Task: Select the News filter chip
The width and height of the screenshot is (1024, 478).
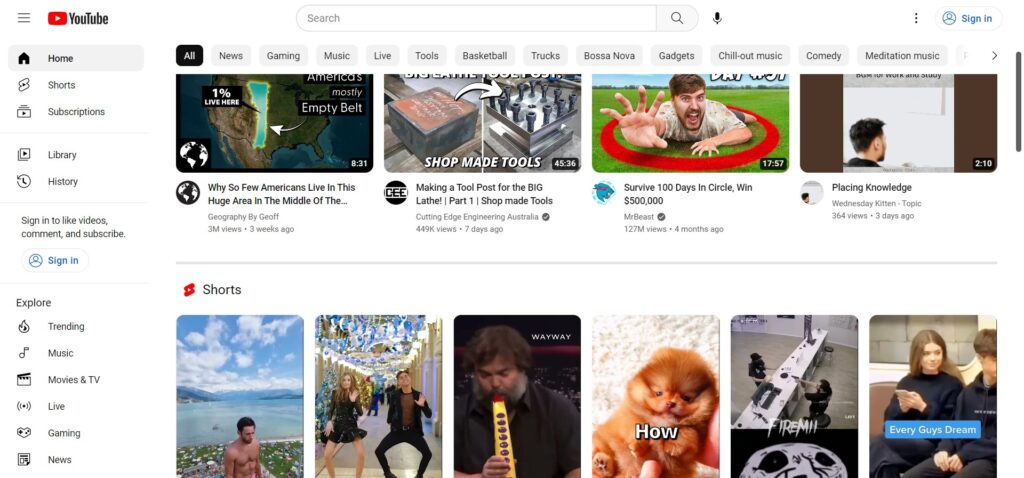Action: click(231, 56)
